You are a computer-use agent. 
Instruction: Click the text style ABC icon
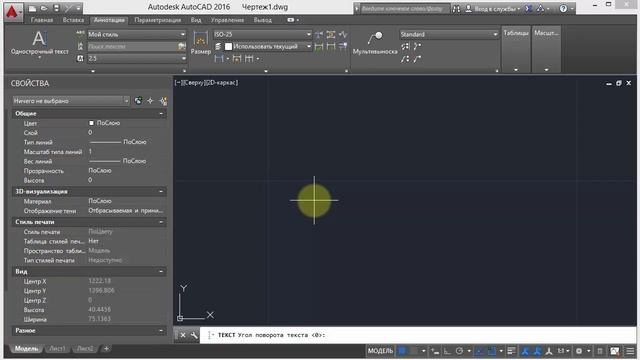click(80, 34)
